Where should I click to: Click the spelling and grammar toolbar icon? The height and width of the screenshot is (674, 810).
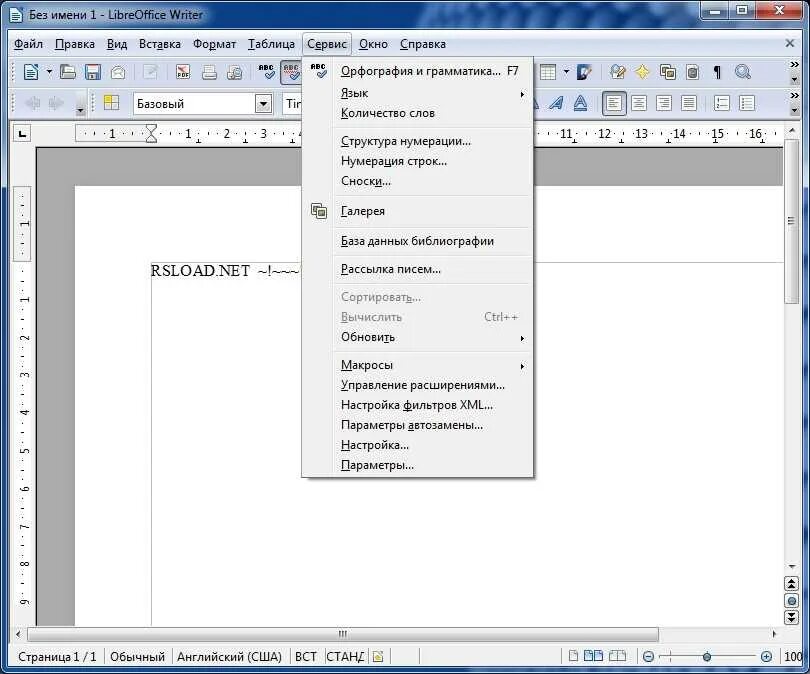(x=267, y=72)
